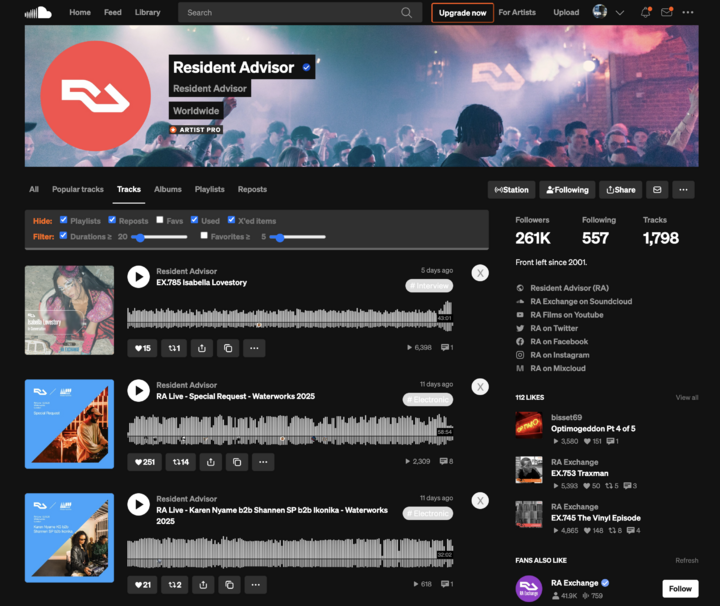The width and height of the screenshot is (720, 606).
Task: Adjust the Favorites slider handle
Action: pyautogui.click(x=280, y=237)
